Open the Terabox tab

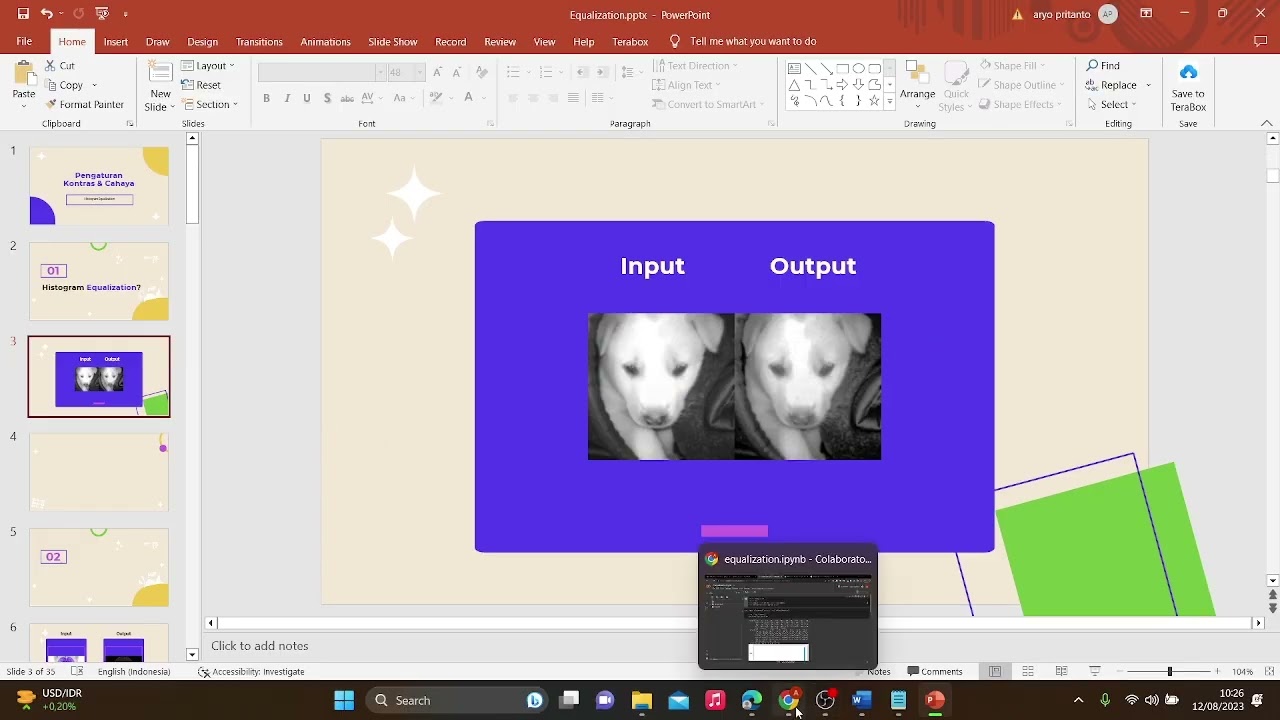click(630, 41)
